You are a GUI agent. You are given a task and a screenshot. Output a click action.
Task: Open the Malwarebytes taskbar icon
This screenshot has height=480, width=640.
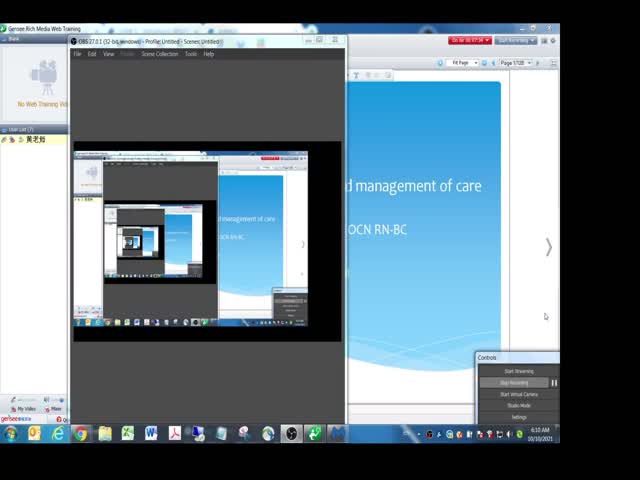337,433
